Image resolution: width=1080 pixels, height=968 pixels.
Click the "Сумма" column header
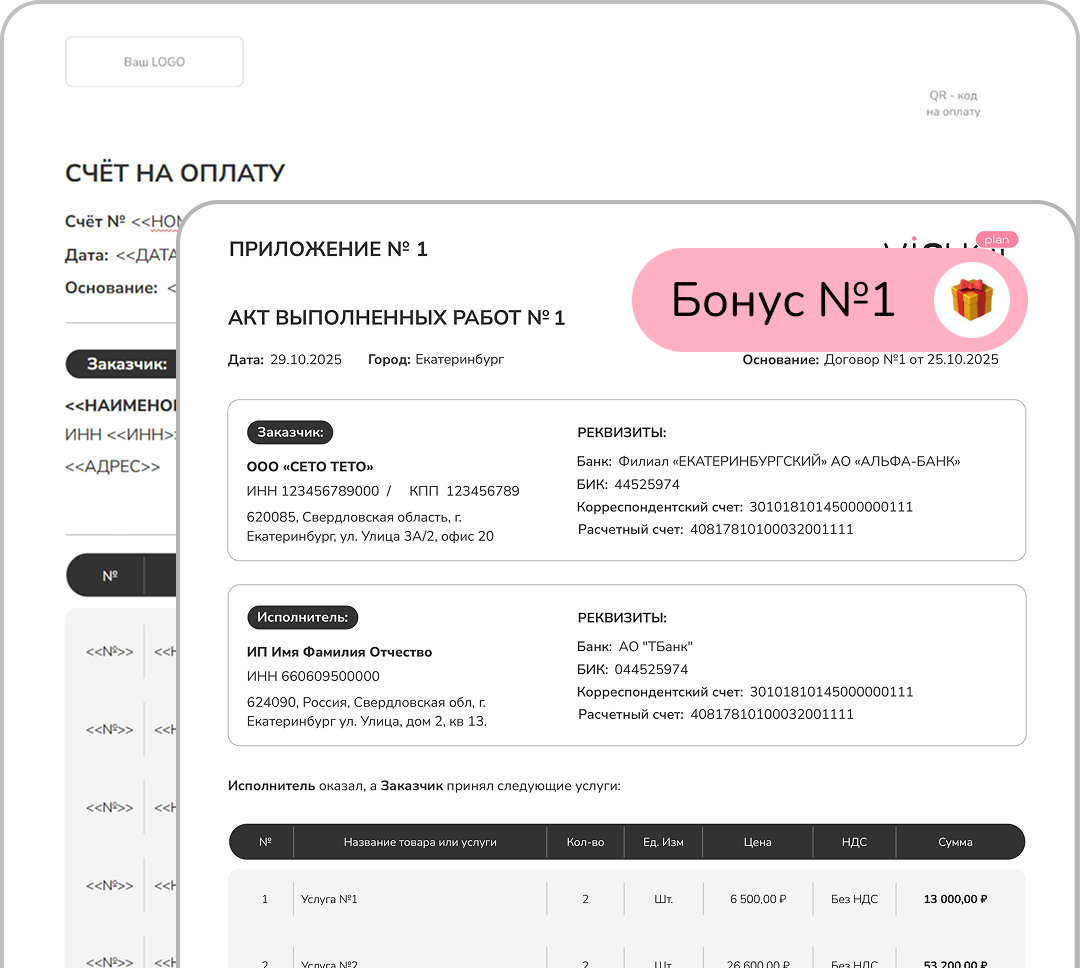pos(955,842)
